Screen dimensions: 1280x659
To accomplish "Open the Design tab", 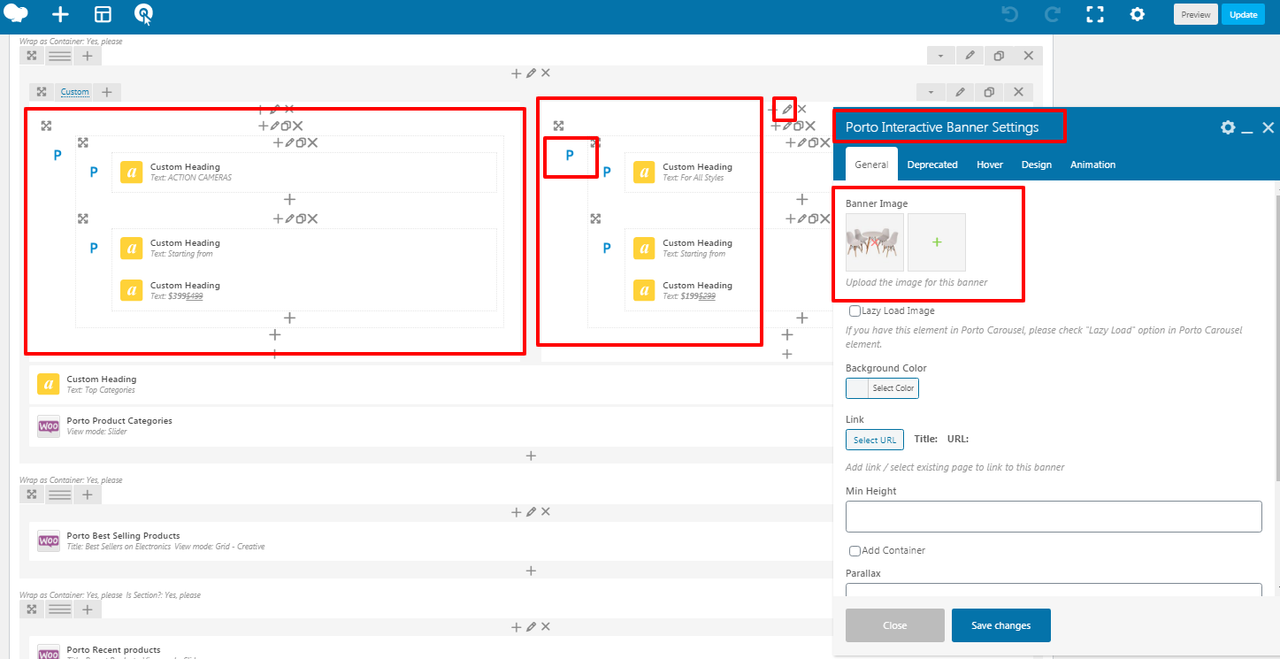I will pos(1036,165).
